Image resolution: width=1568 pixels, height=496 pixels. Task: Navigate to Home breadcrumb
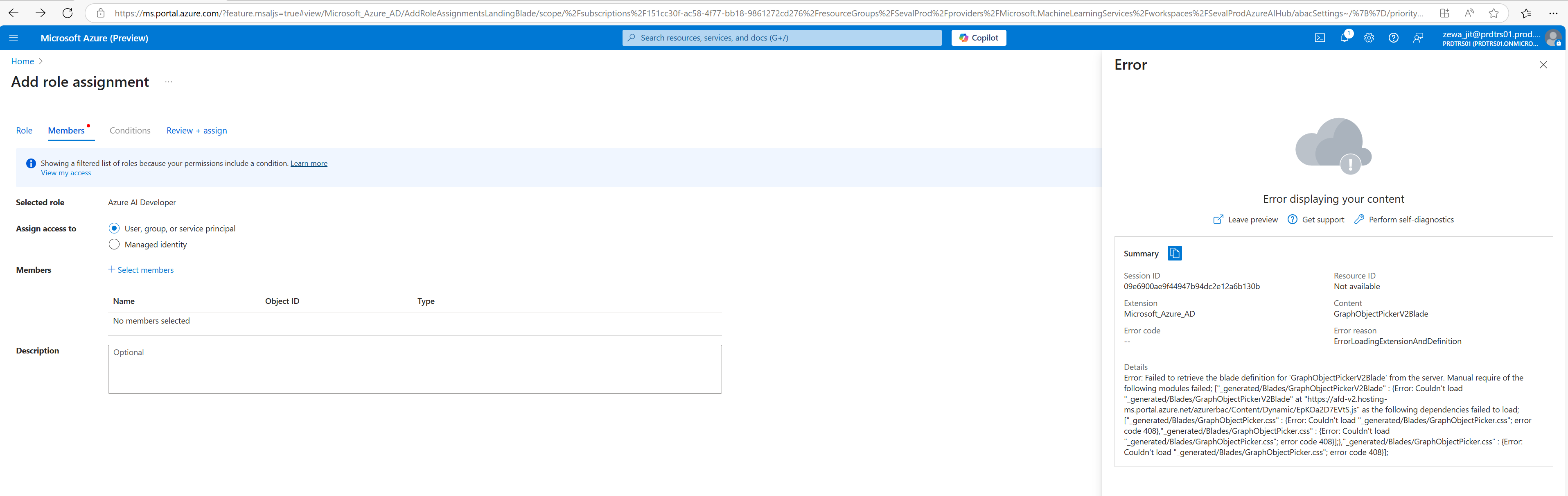tap(23, 61)
